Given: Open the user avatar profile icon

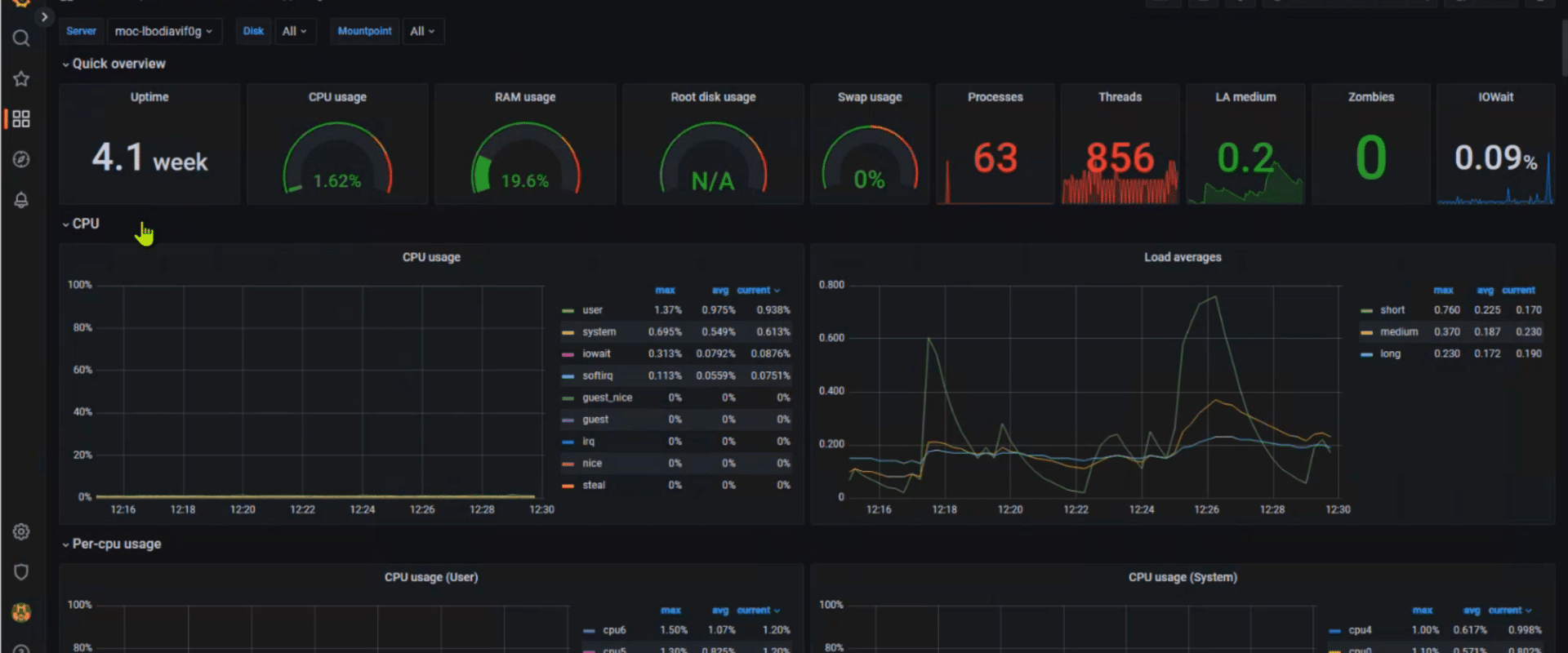Looking at the screenshot, I should 21,612.
